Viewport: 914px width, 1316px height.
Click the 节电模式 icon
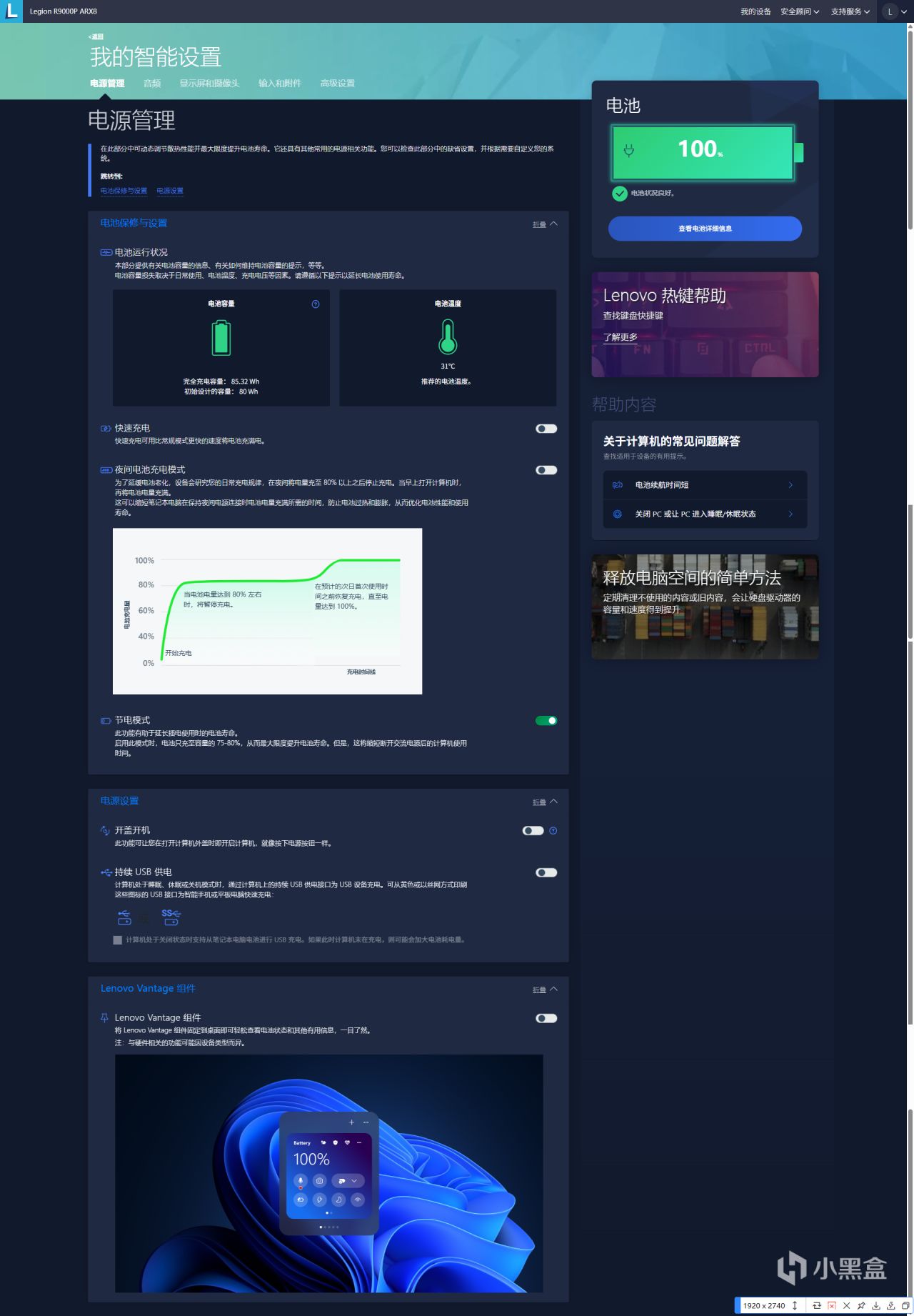106,721
